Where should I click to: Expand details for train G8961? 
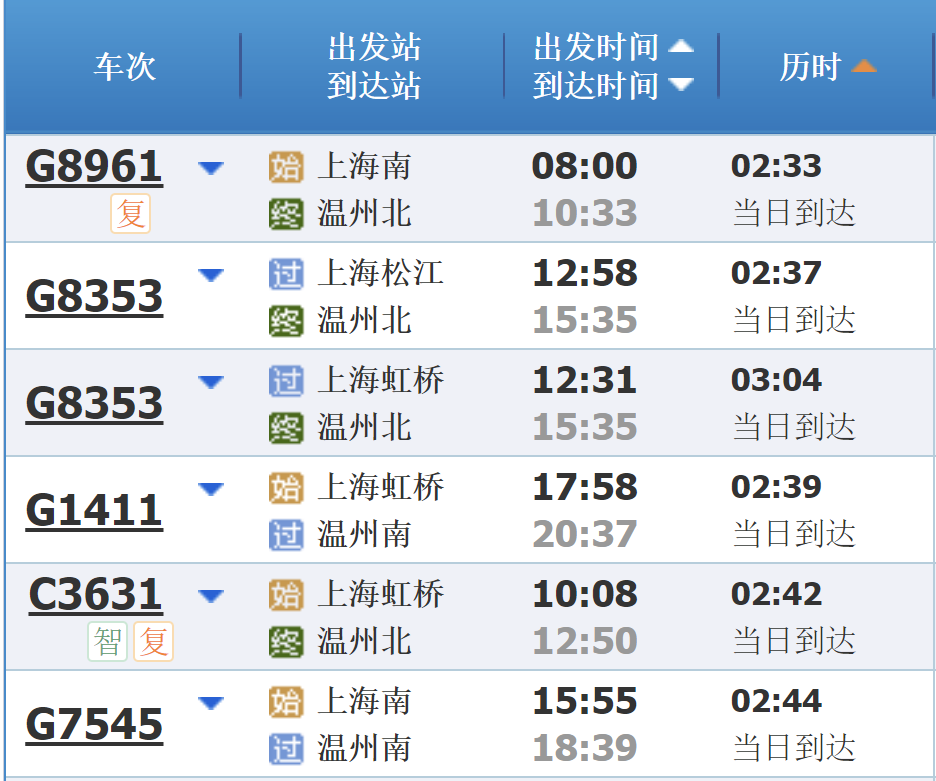click(211, 169)
